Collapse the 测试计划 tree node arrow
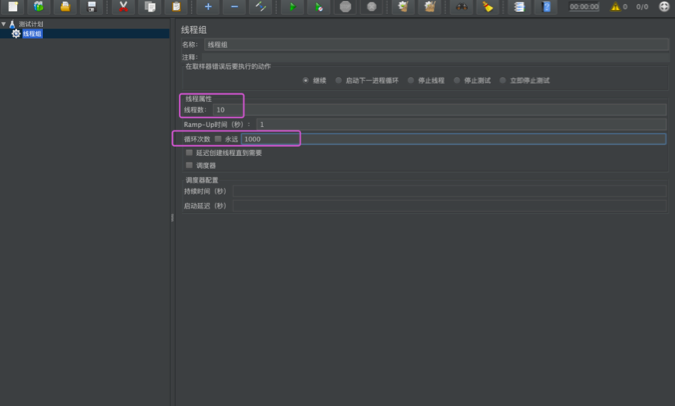675x406 pixels. pyautogui.click(x=4, y=24)
